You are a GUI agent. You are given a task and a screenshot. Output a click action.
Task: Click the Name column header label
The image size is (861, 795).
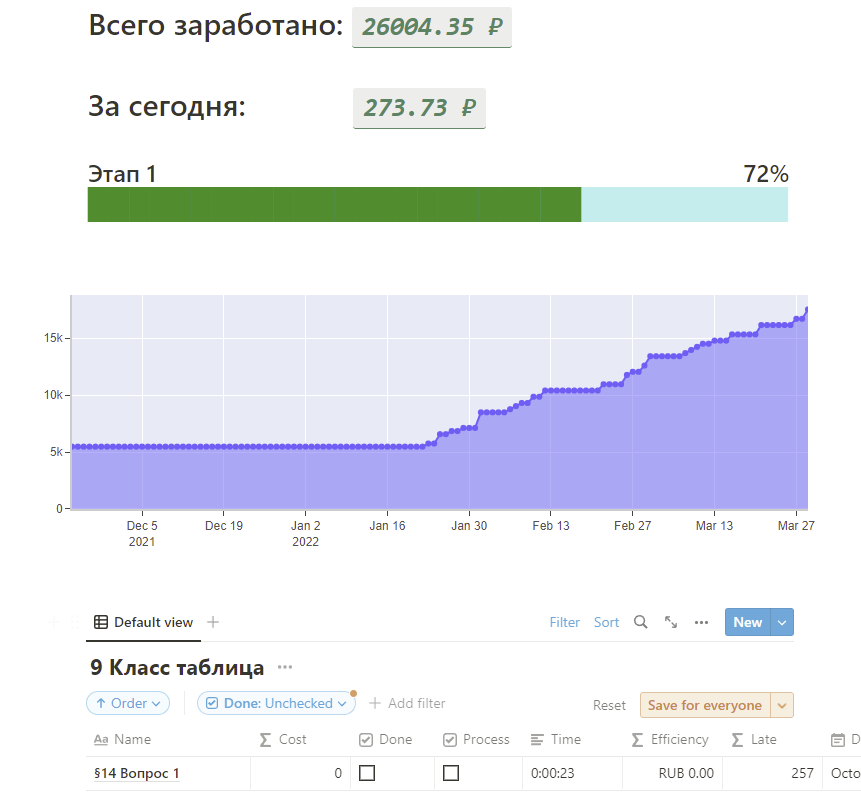(x=132, y=740)
